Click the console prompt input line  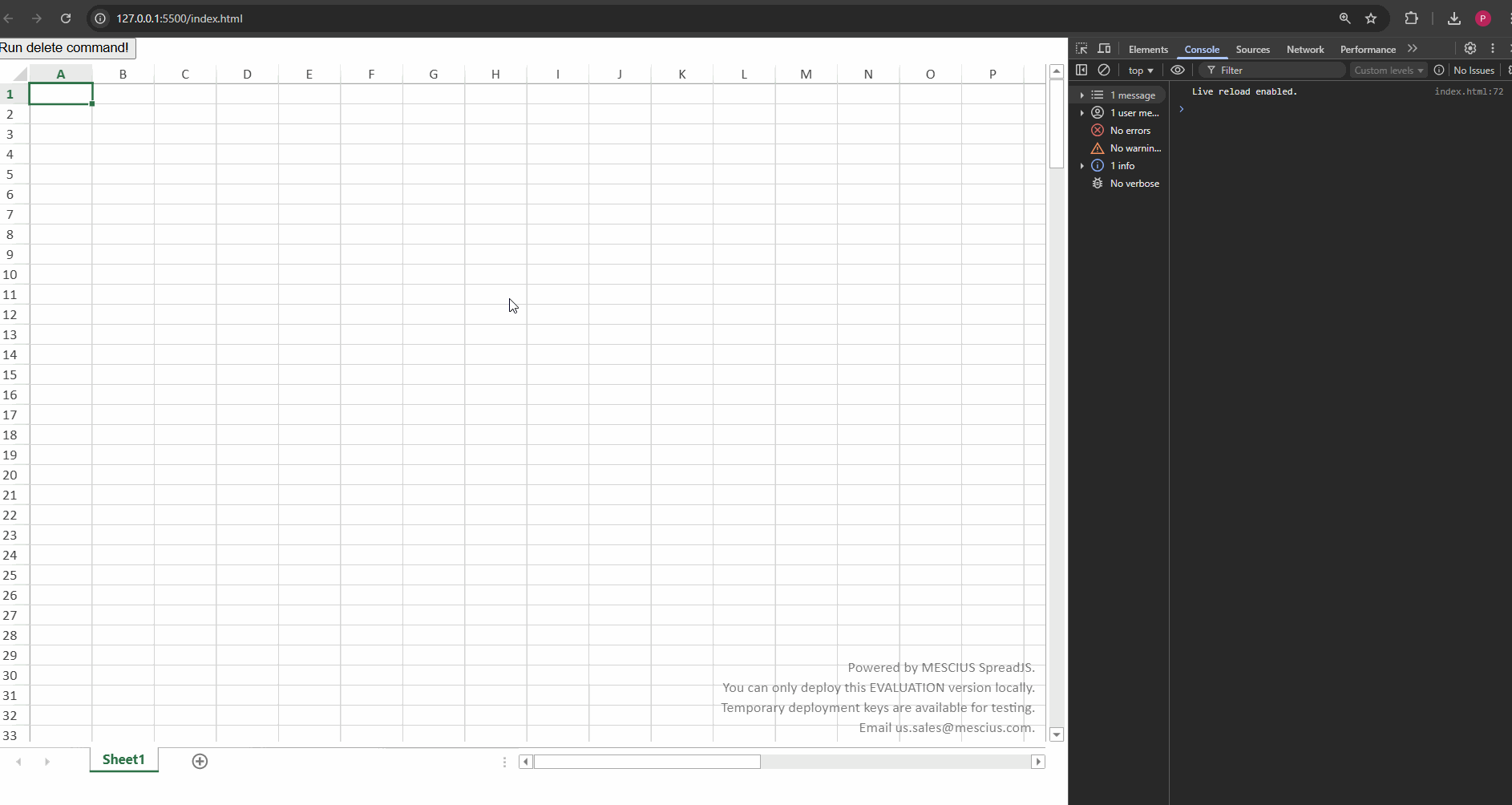1339,109
